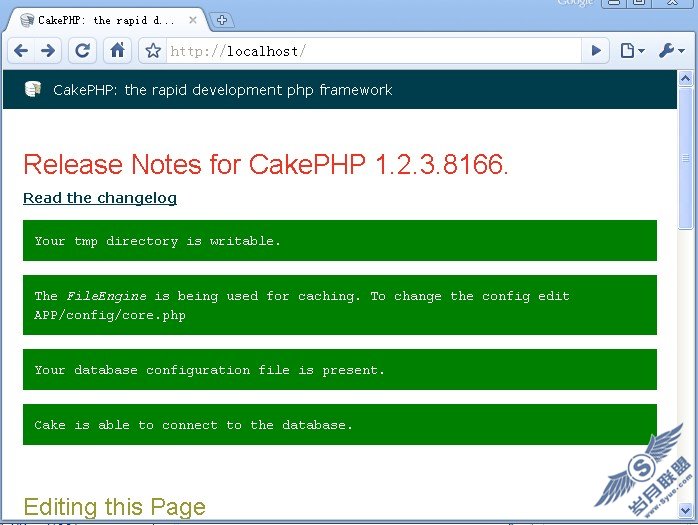Click the 'APP/config/core.php' path text
The height and width of the screenshot is (525, 698).
(x=110, y=315)
